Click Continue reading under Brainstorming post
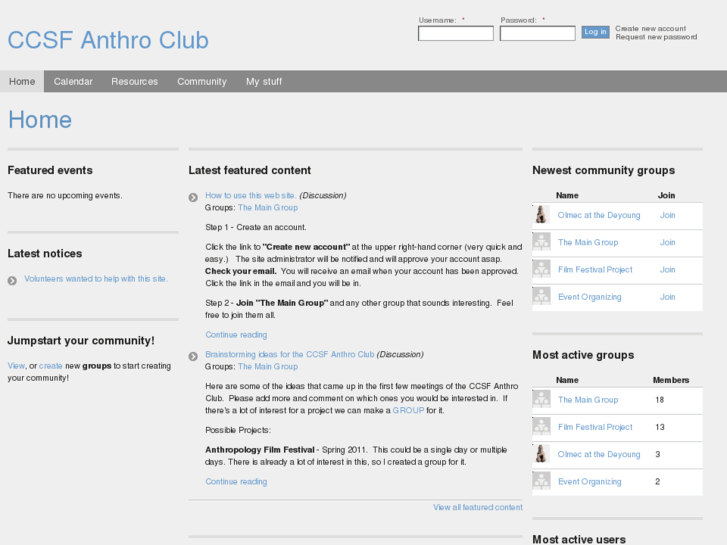 pyautogui.click(x=236, y=482)
